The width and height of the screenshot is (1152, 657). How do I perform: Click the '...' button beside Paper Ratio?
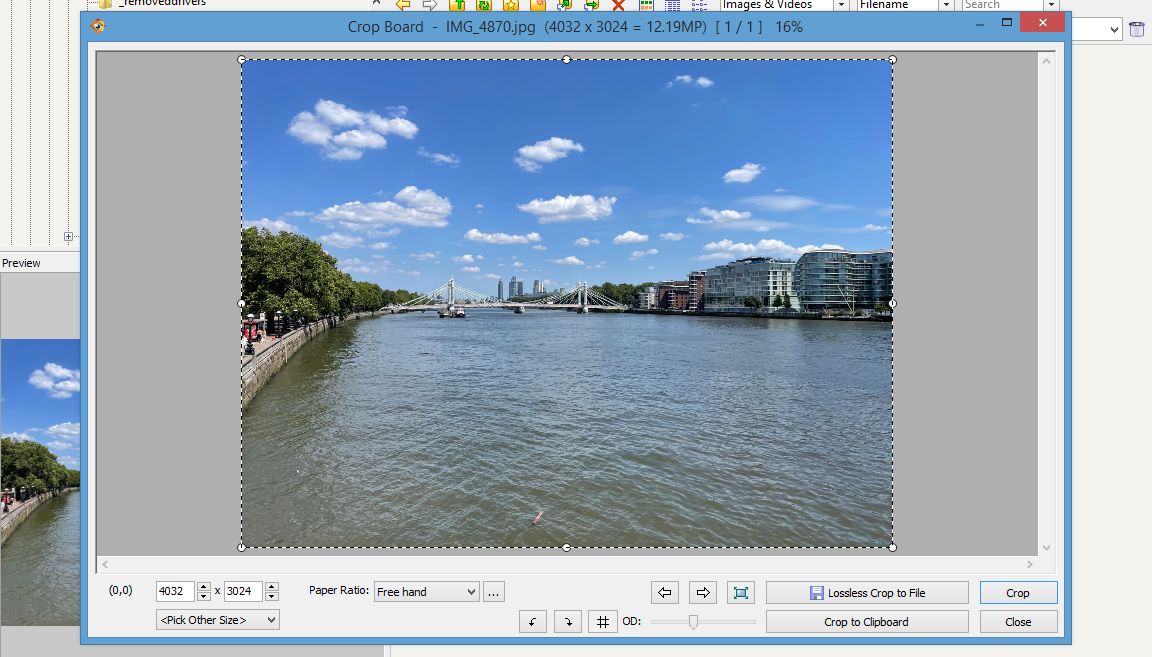tap(494, 592)
